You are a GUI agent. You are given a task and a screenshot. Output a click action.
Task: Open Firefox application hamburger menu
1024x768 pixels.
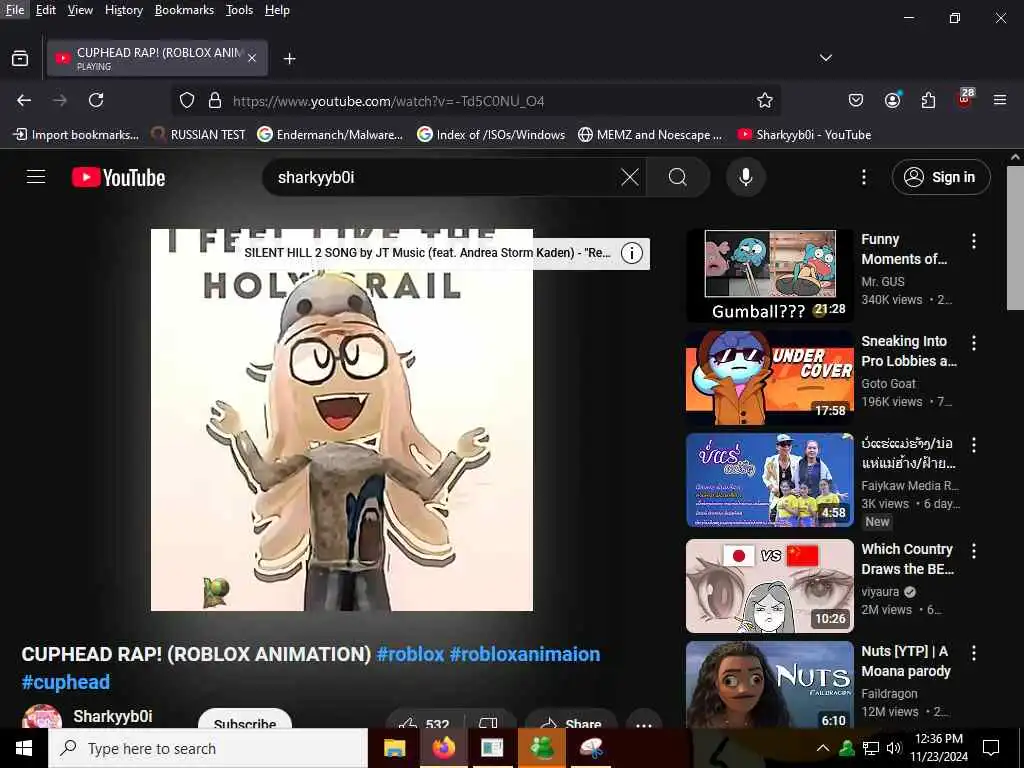[1000, 101]
